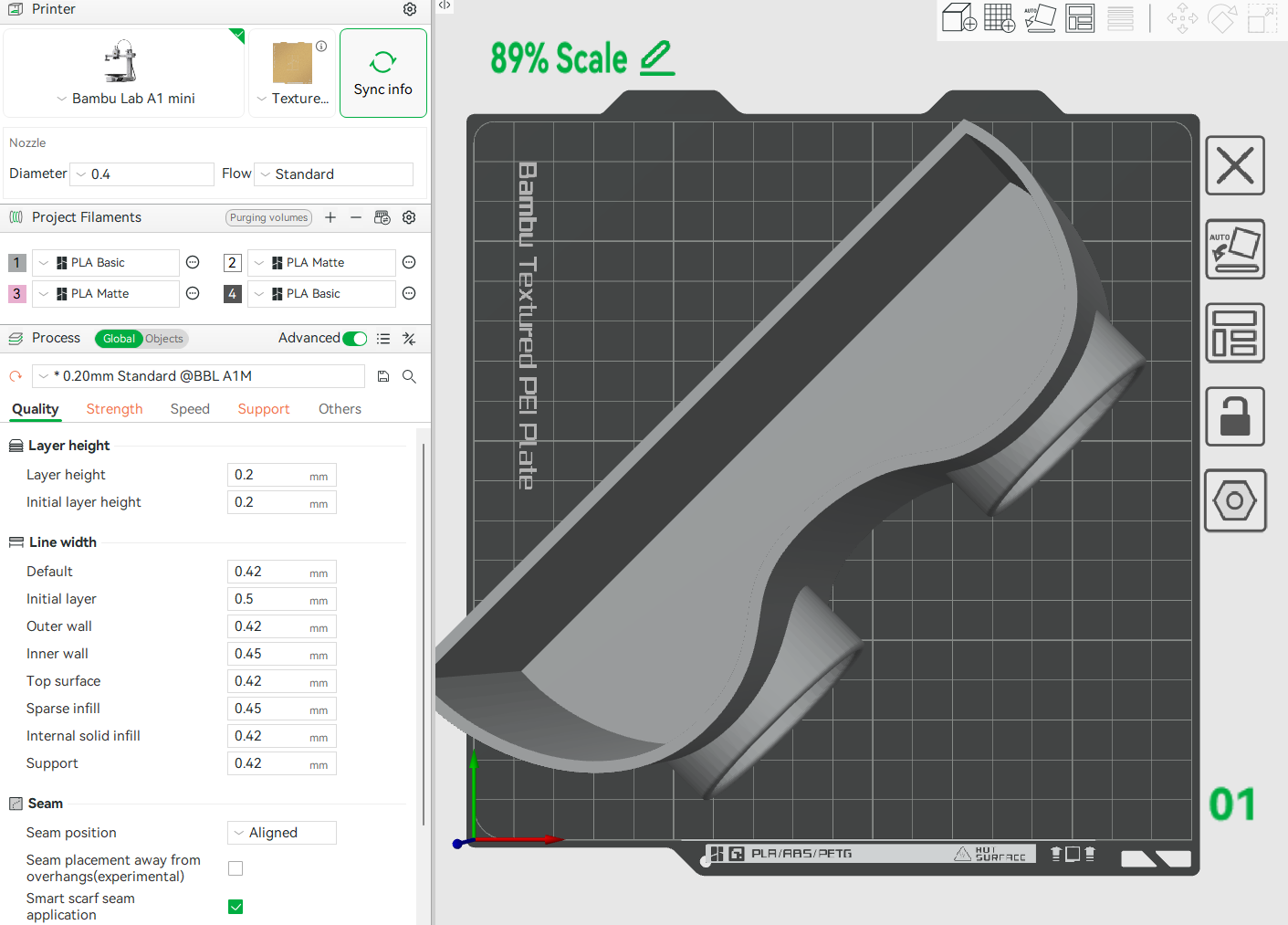Screen dimensions: 1288x925
Task: Toggle the plate lock icon
Action: click(x=1235, y=416)
